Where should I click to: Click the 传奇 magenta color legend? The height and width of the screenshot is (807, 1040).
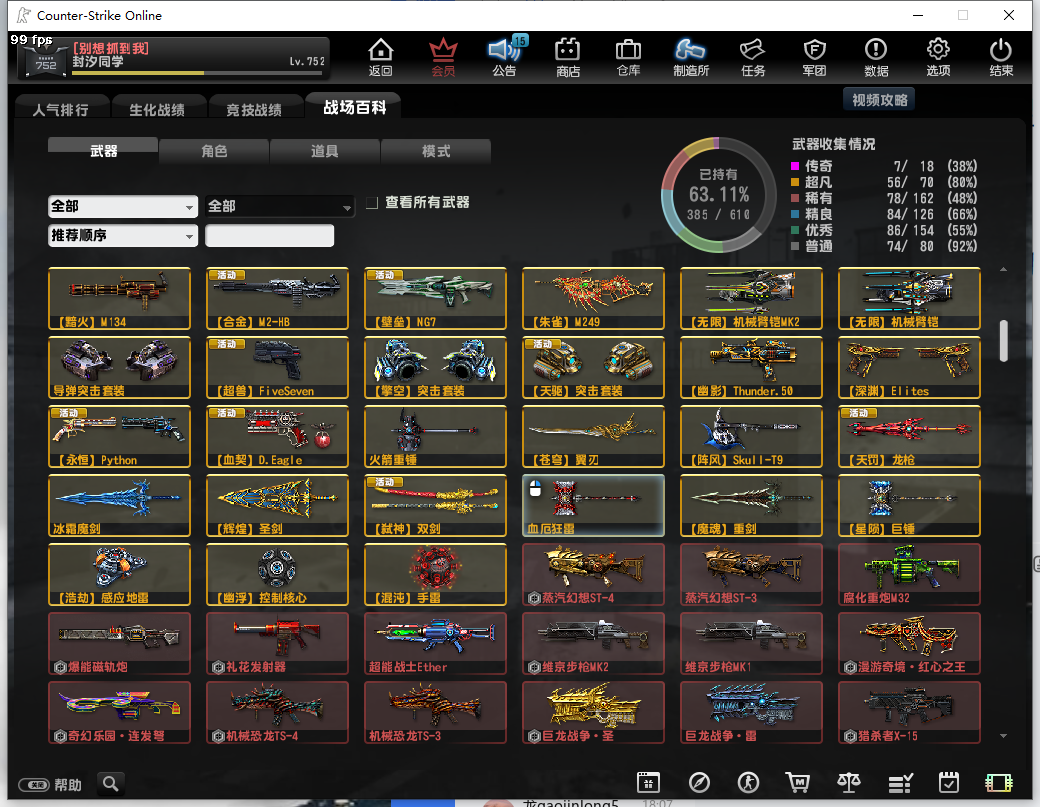[795, 166]
